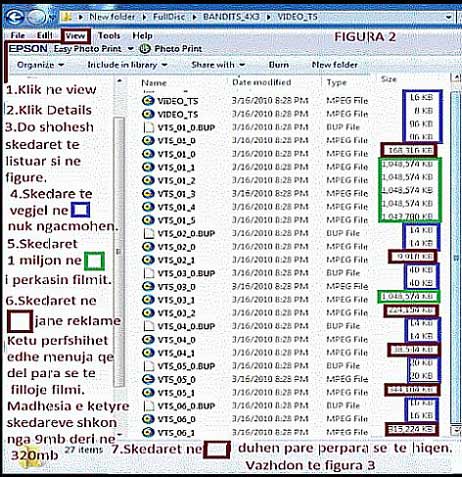Click the New folder button
Screen dimensions: 462x477
[335, 65]
